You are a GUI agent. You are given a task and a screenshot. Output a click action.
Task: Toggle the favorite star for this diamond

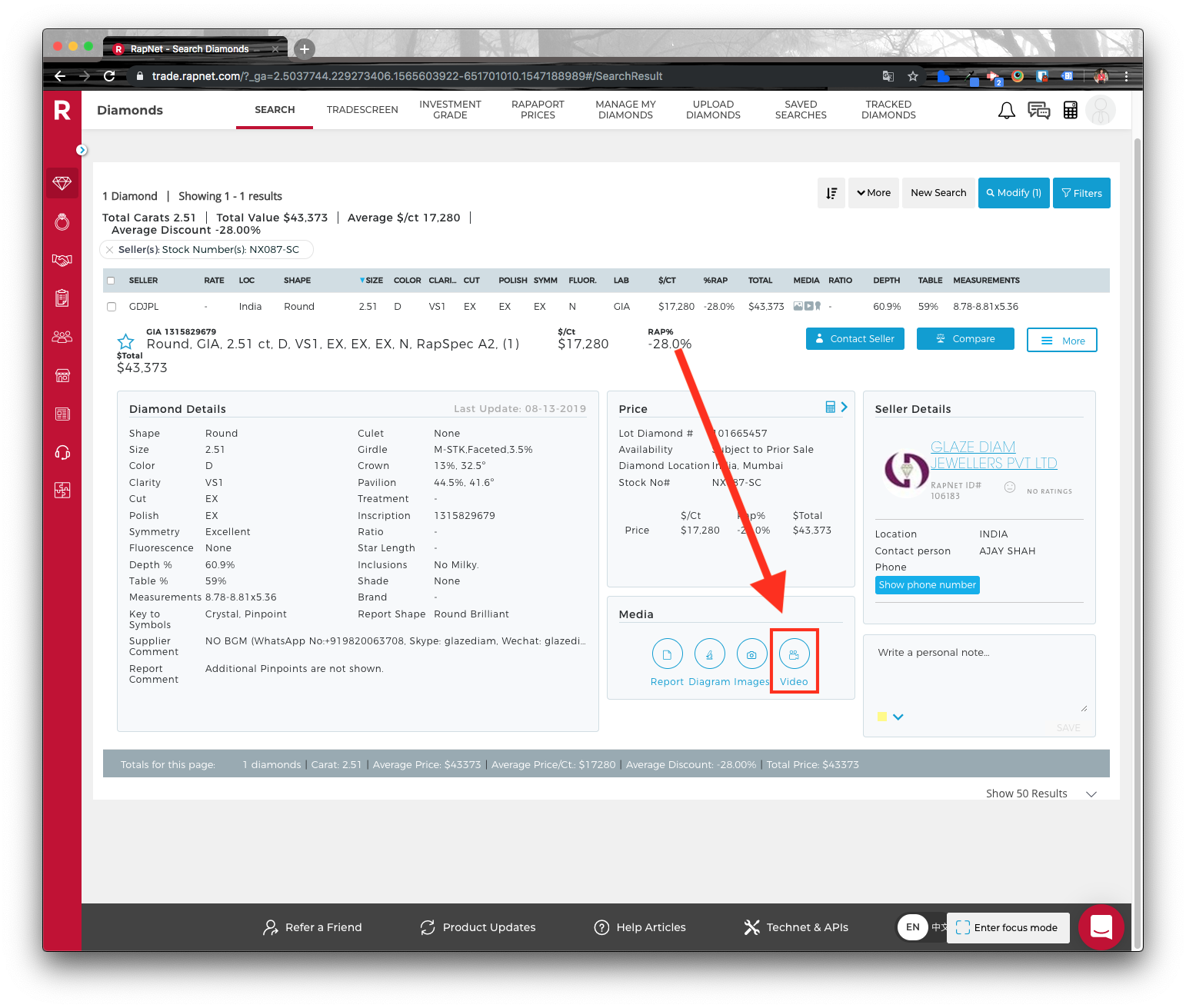[x=125, y=341]
